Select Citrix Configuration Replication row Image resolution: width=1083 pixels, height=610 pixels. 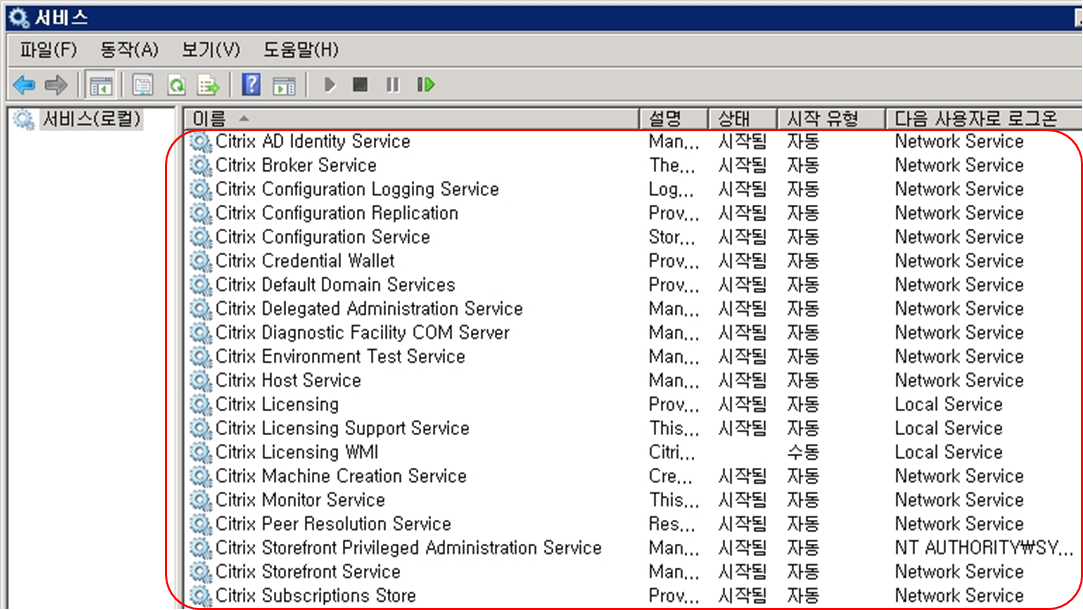pyautogui.click(x=632, y=213)
